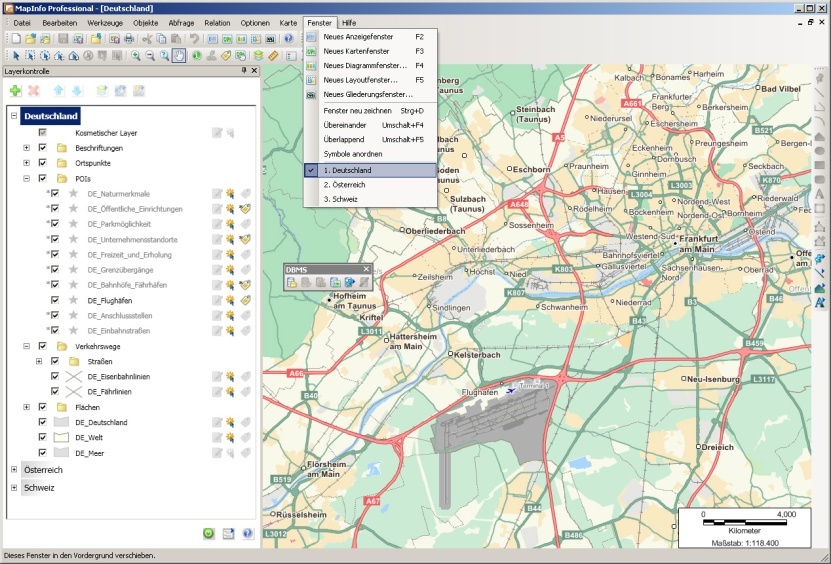Uncheck DE_Flughäfen layer checkbox

55,300
